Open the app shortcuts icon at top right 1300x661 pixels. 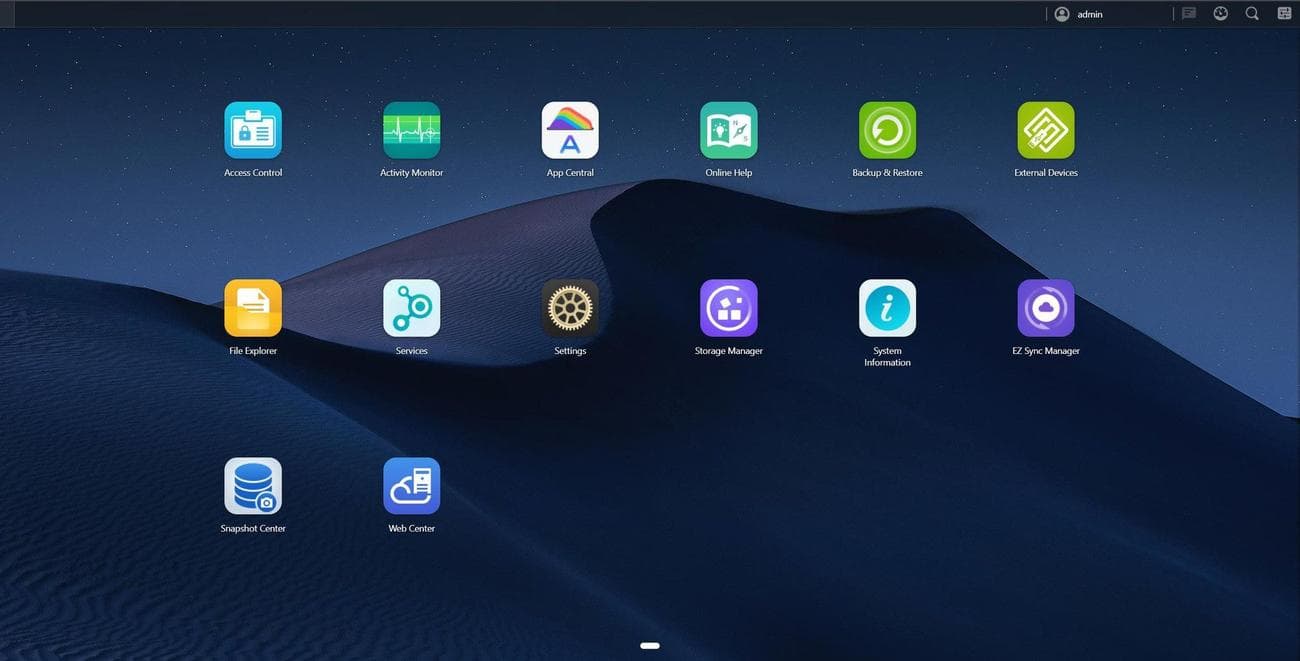click(x=1284, y=13)
